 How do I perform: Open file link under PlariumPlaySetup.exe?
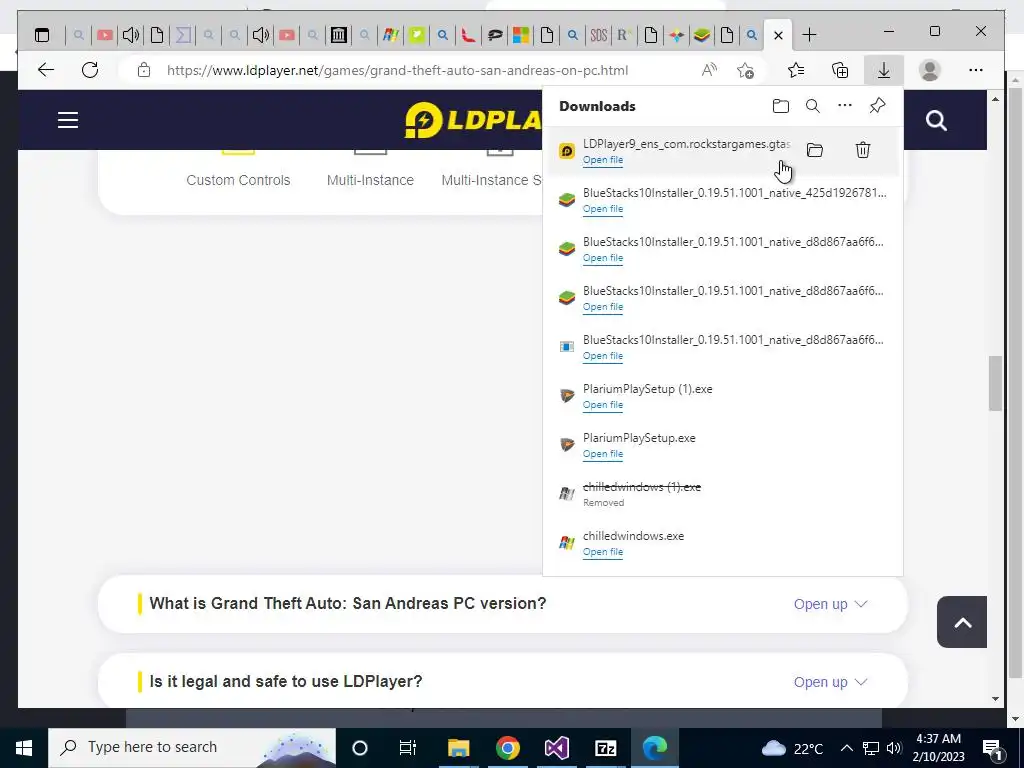coord(603,454)
